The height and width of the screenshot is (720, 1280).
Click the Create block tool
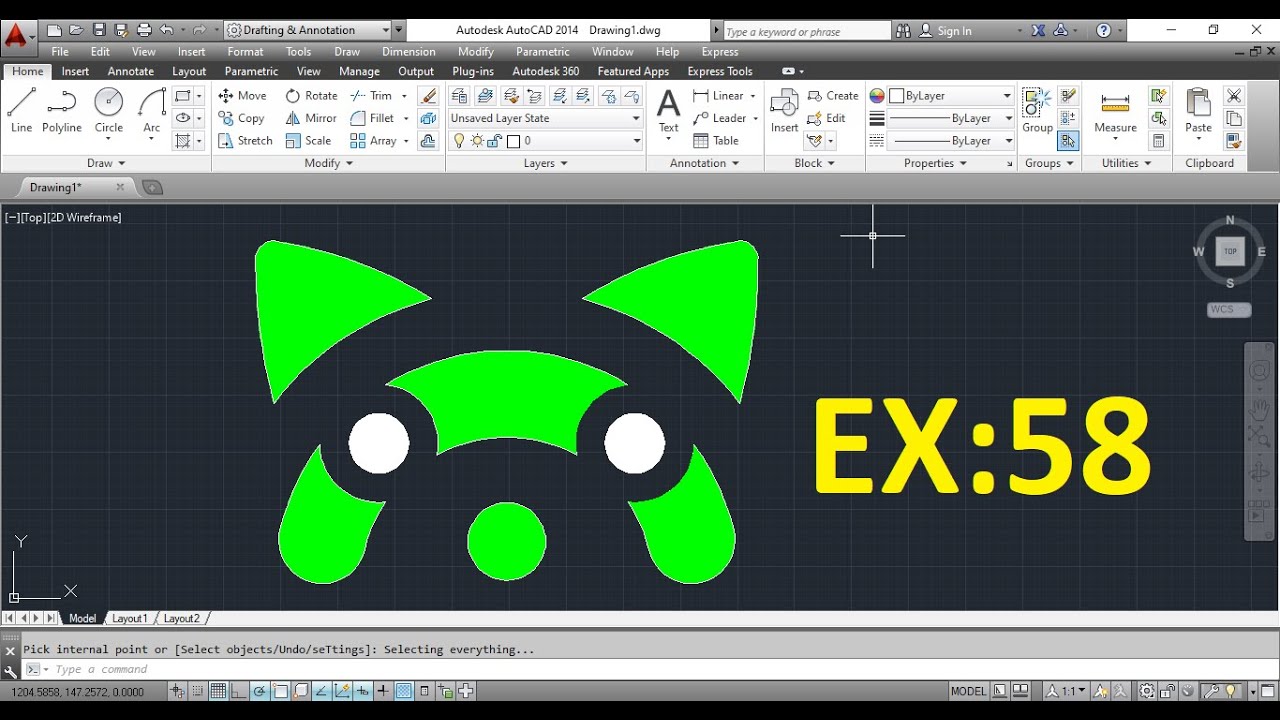(x=833, y=95)
